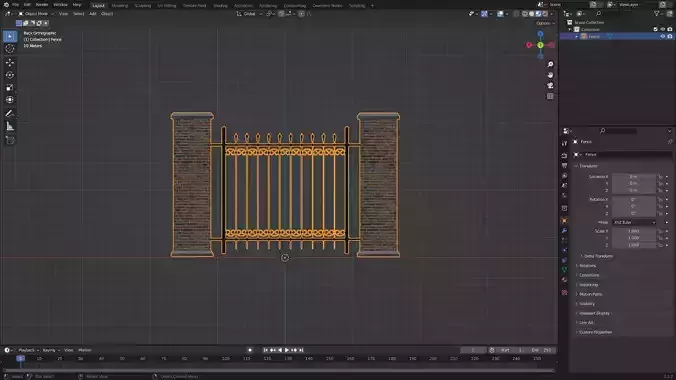Open the Global transform orientation dropdown

coord(249,14)
